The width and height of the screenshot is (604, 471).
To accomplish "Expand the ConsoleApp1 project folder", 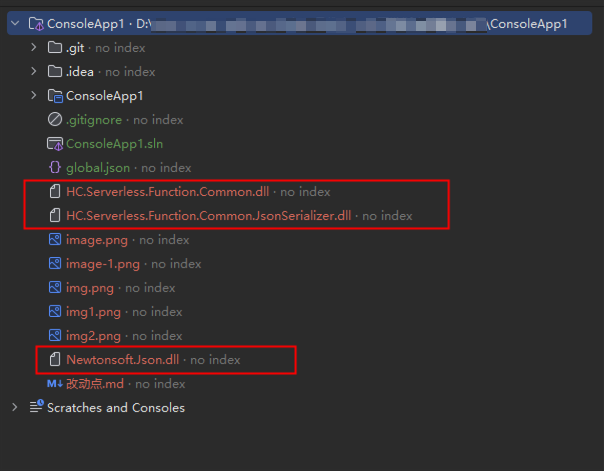I will click(35, 95).
